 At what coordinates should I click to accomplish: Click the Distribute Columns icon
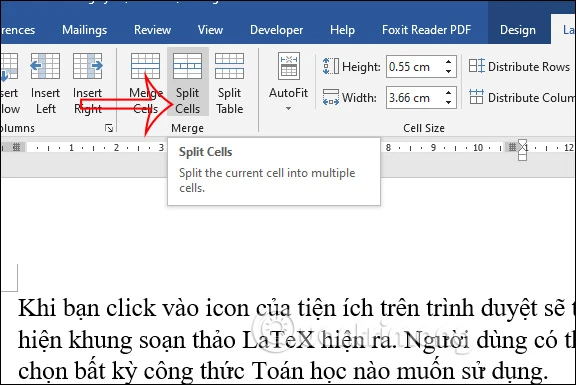(476, 97)
